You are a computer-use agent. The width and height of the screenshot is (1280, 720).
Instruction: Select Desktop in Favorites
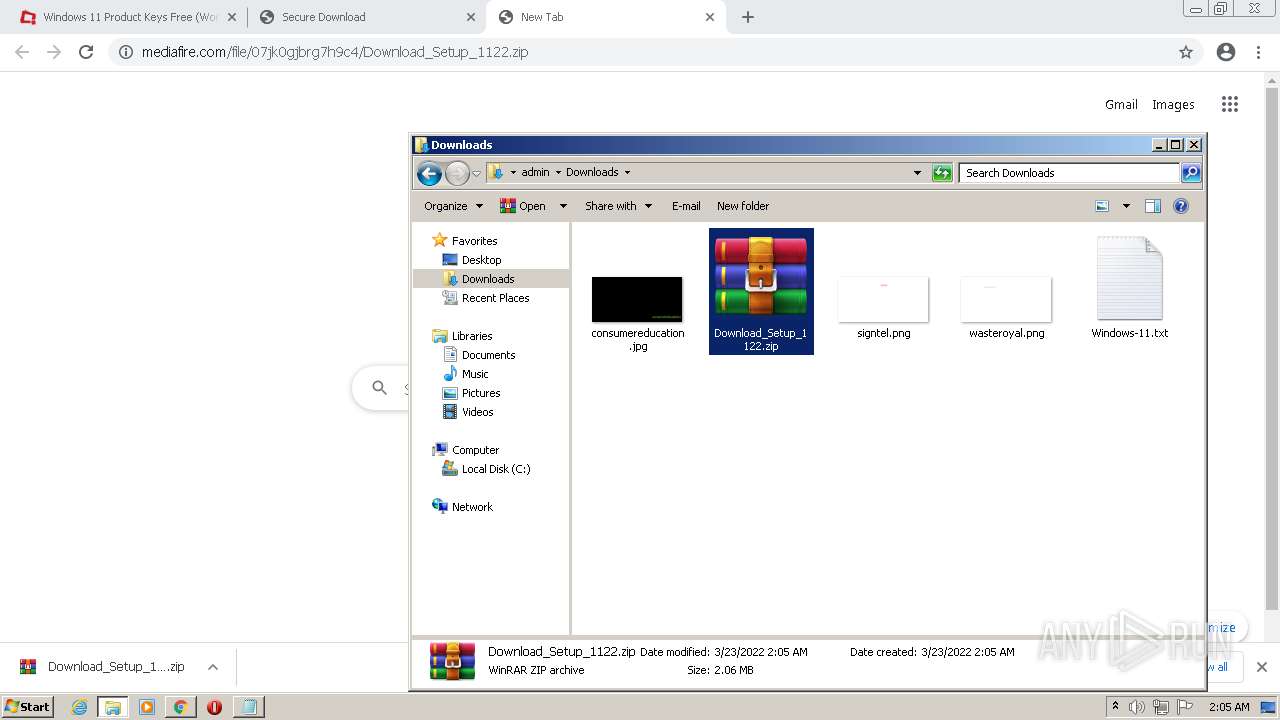(481, 260)
